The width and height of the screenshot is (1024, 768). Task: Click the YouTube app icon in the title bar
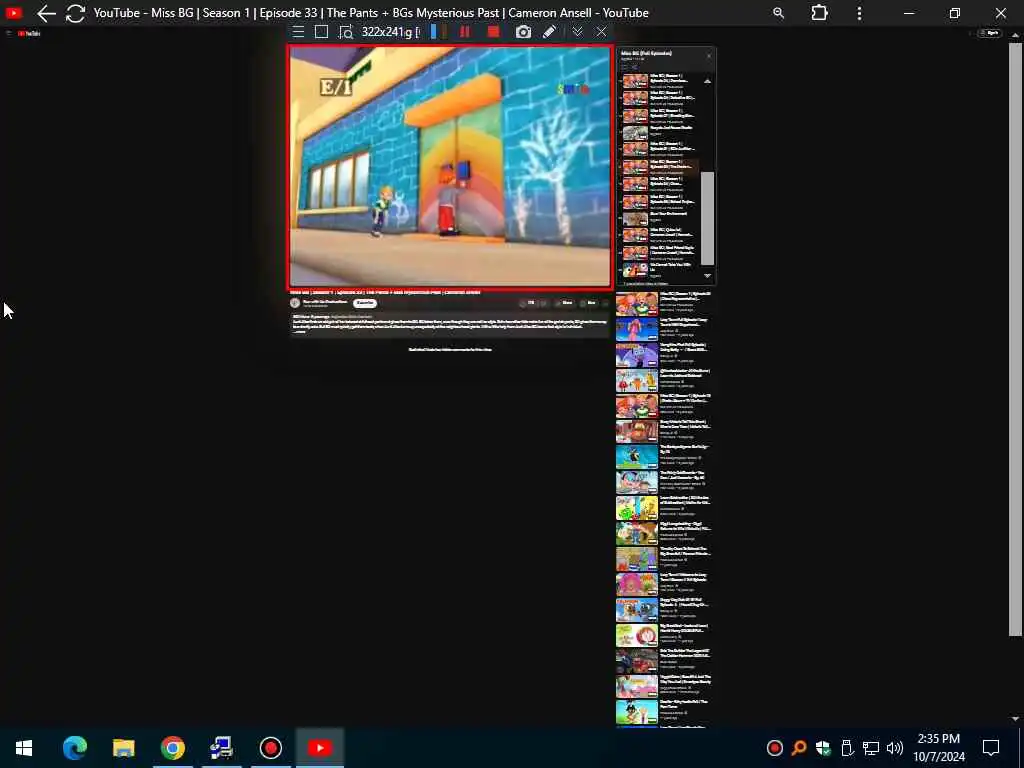tap(13, 12)
